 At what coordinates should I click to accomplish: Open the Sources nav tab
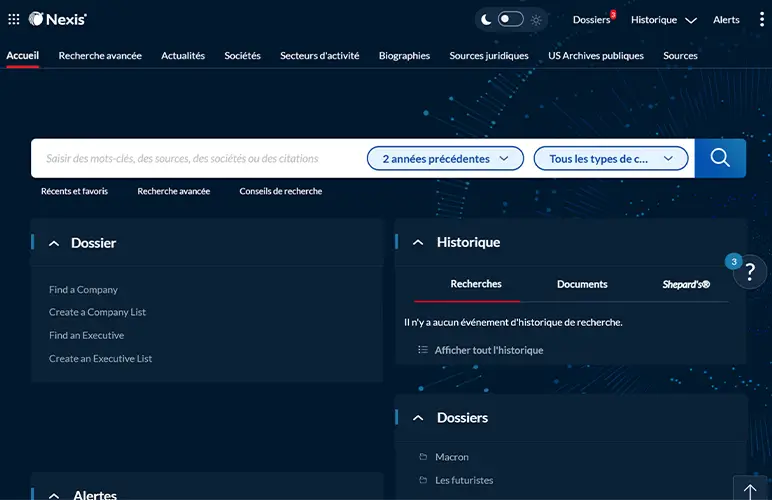pos(680,56)
